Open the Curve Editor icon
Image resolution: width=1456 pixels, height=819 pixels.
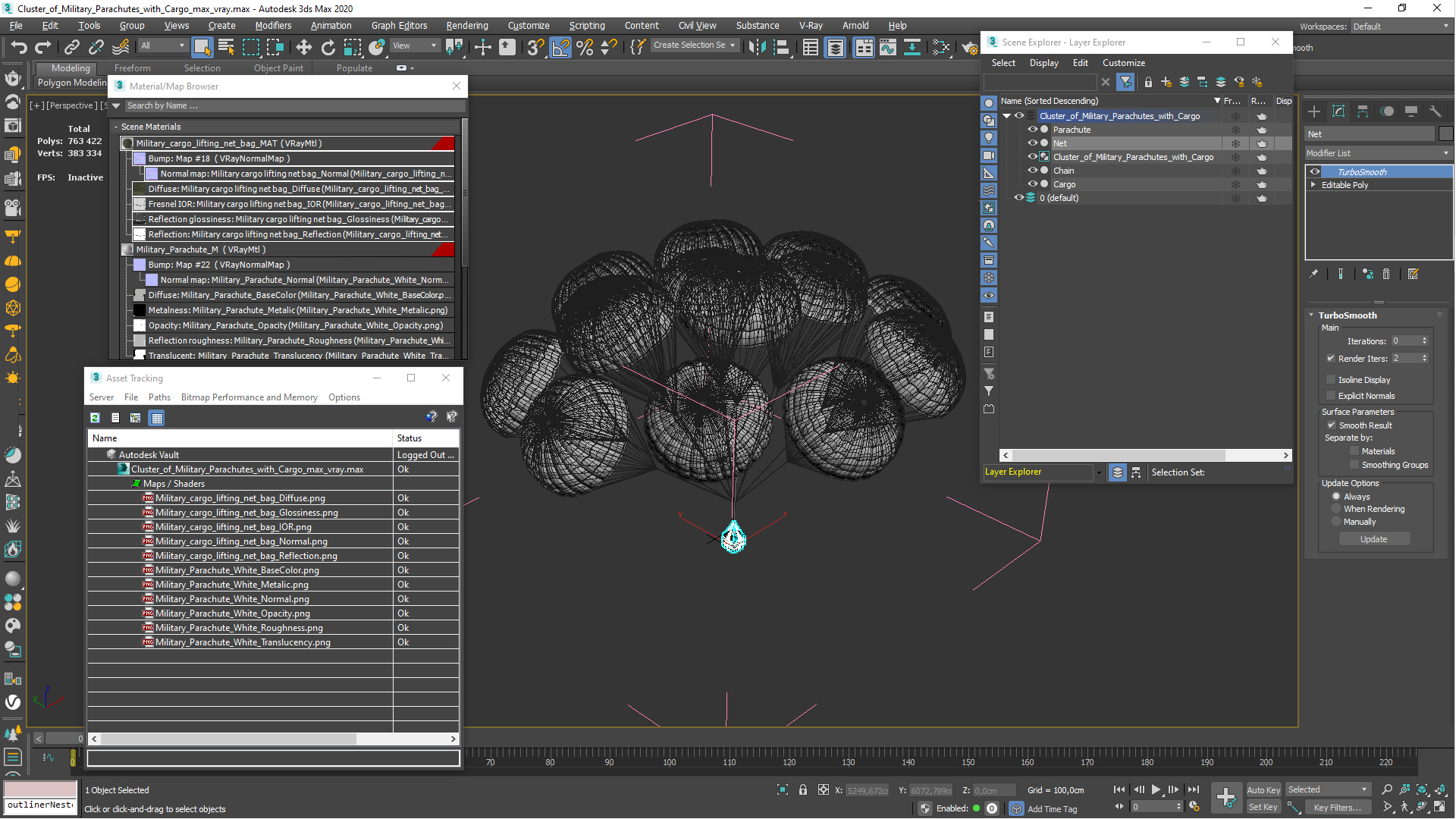(x=888, y=47)
